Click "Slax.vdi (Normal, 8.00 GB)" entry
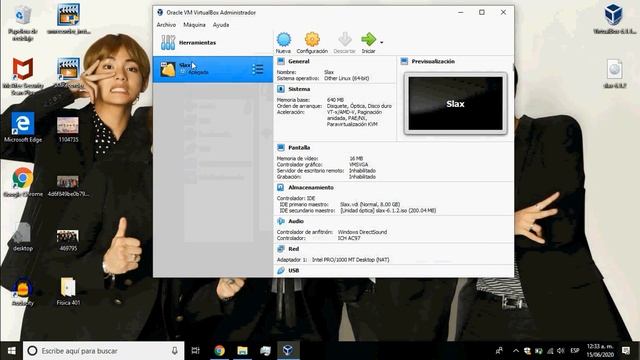The width and height of the screenshot is (640, 360). click(x=370, y=204)
